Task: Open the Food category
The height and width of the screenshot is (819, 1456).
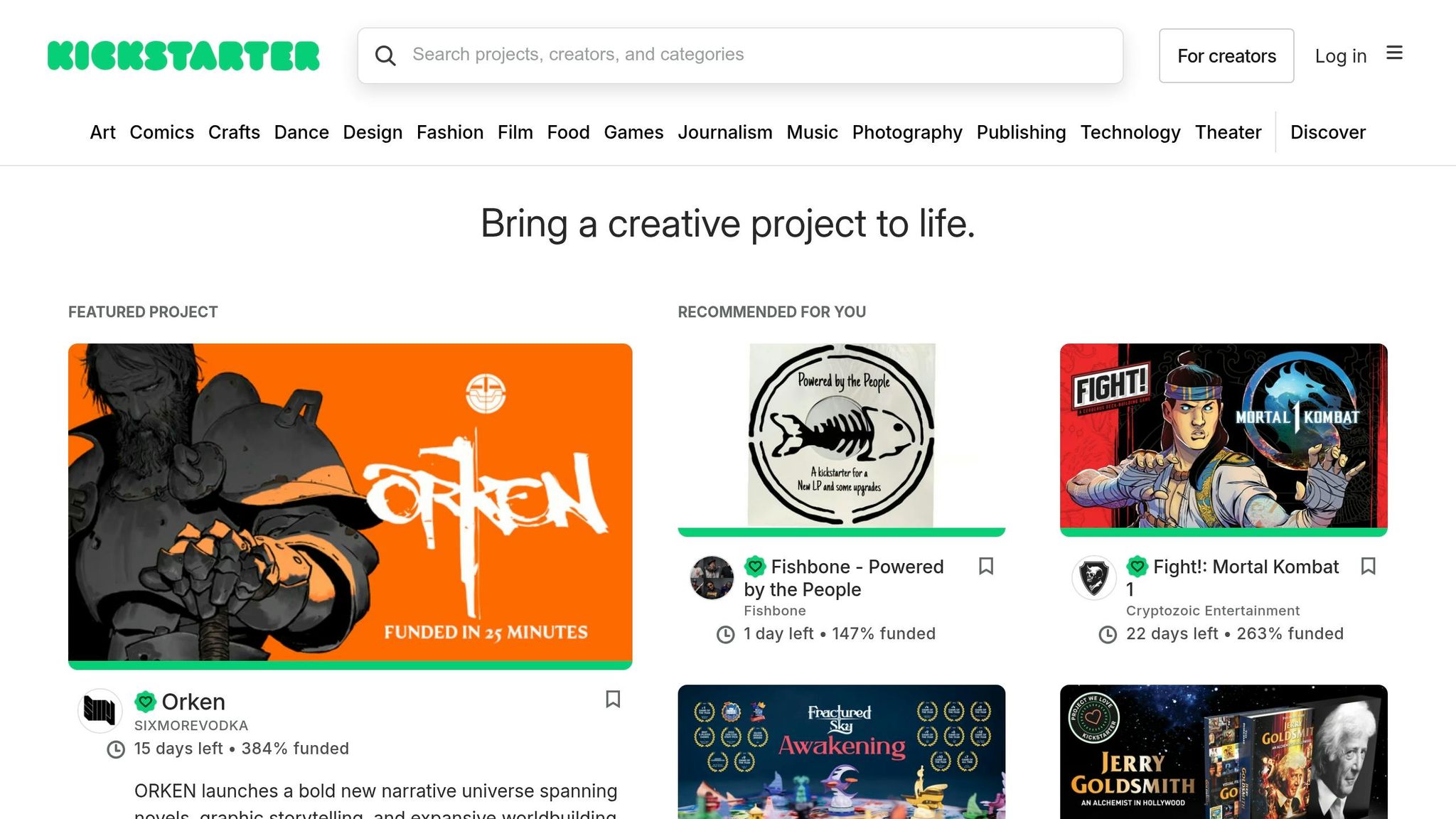Action: click(x=568, y=132)
